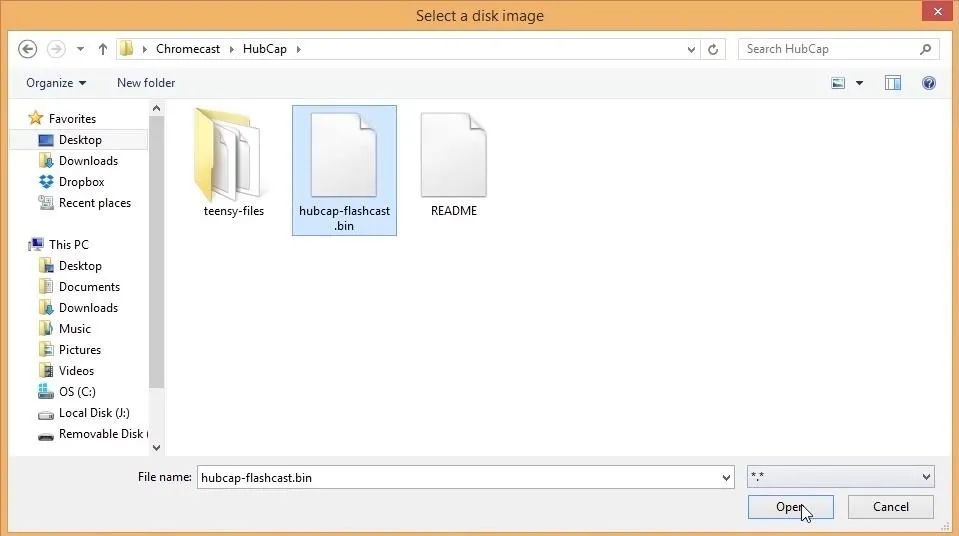Select Local Disk (J:)

(94, 413)
